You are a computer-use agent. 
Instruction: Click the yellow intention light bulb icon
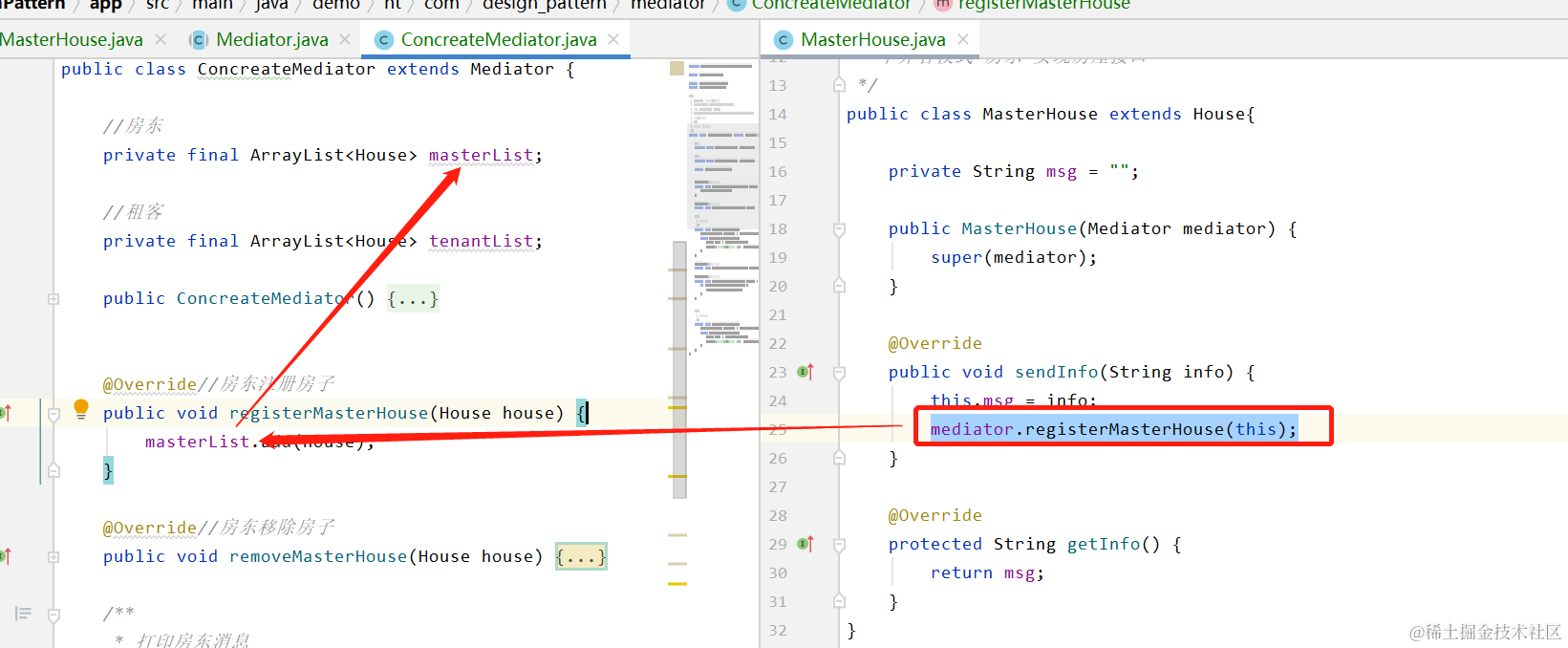point(81,410)
